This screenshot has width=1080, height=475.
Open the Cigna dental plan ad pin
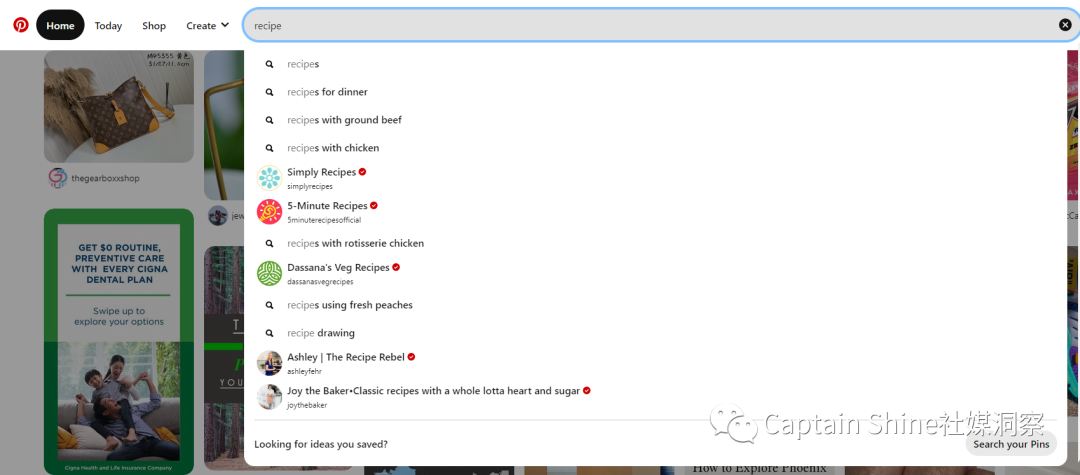[118, 340]
